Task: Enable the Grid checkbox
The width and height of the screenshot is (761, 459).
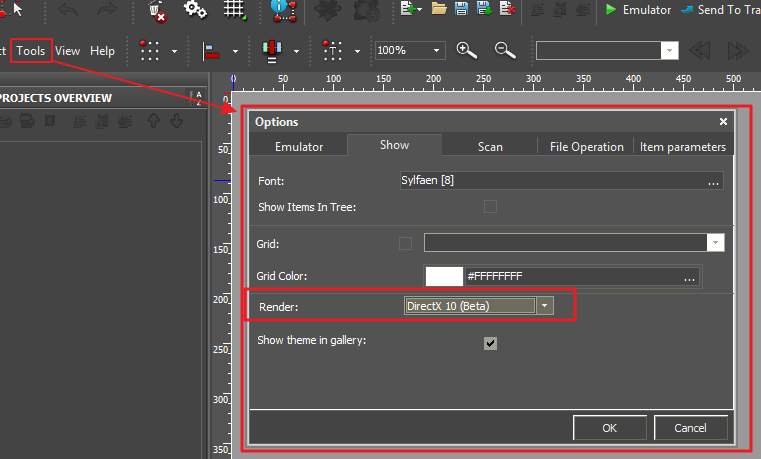Action: coord(405,243)
